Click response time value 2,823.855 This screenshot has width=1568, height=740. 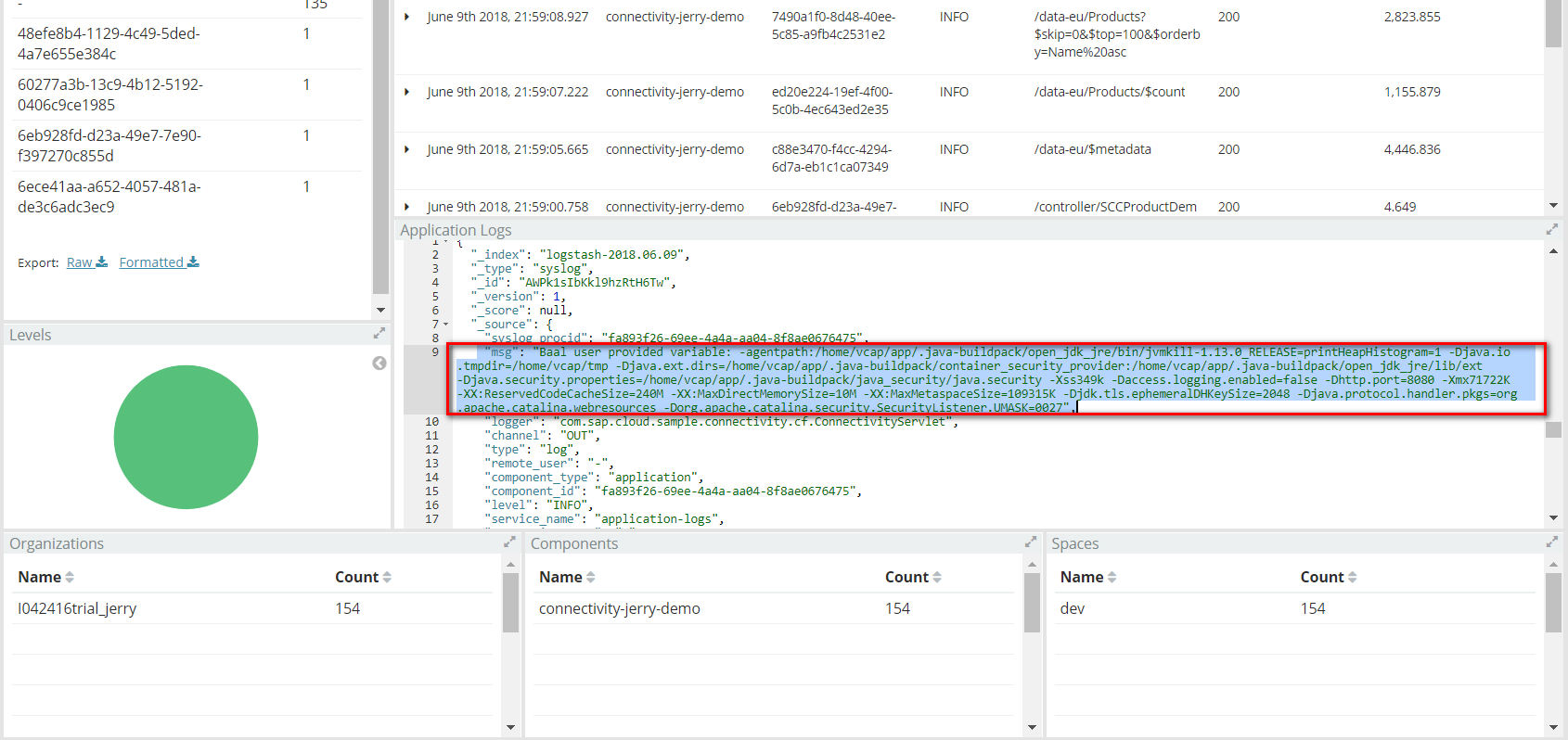click(1412, 17)
